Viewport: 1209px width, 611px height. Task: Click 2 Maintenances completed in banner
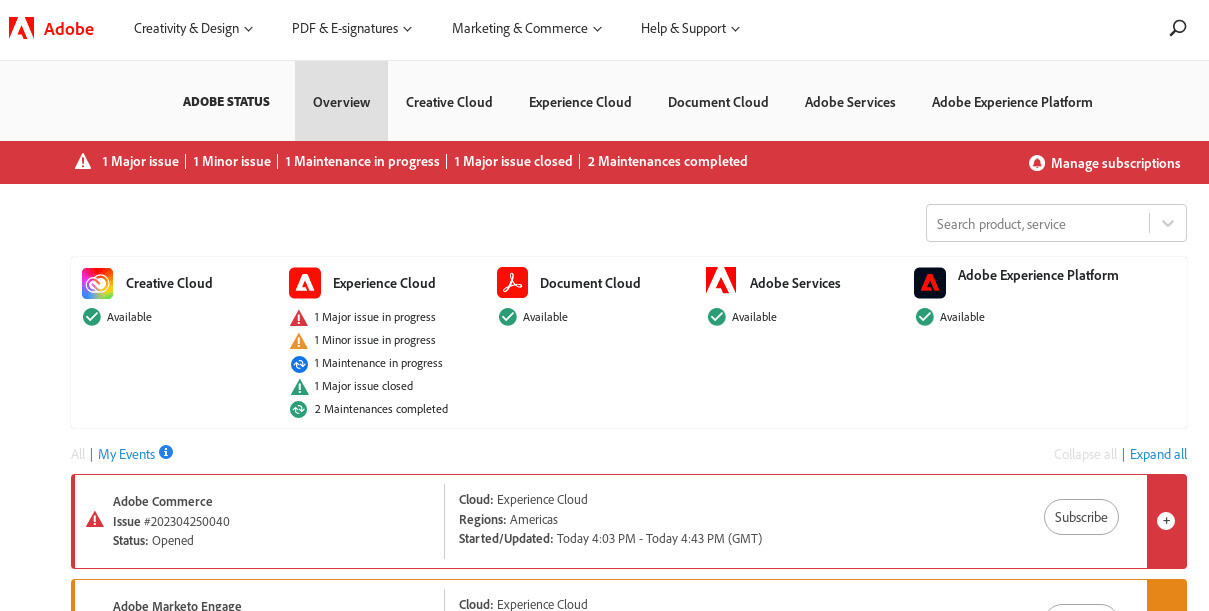pos(667,161)
